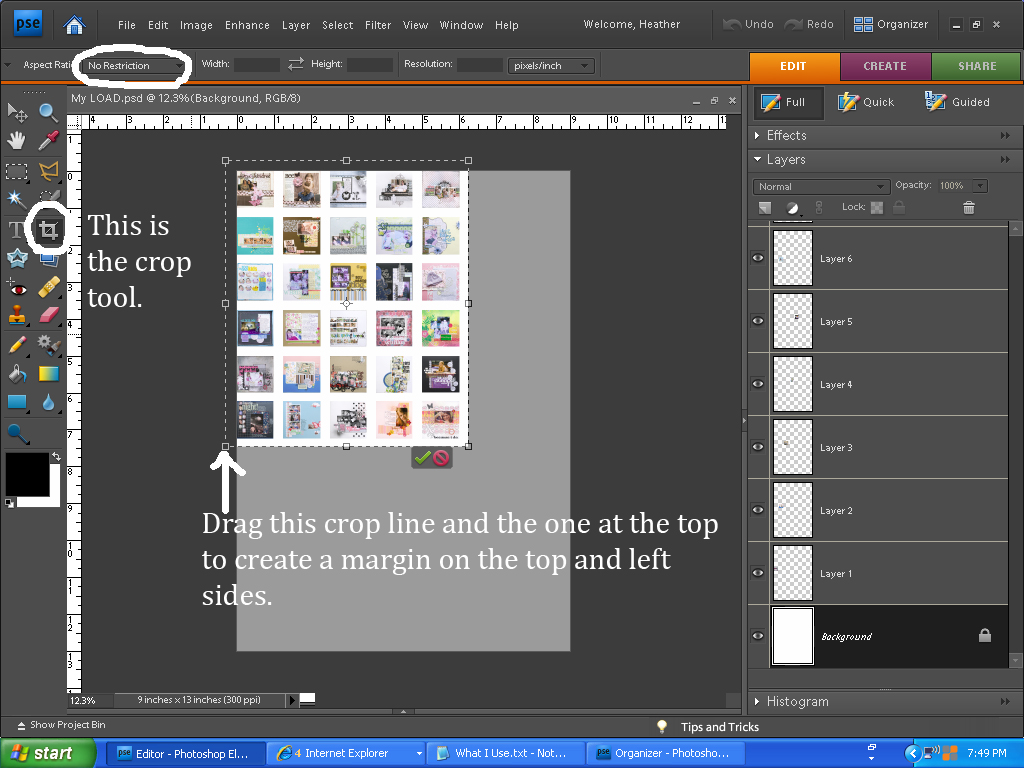This screenshot has height=768, width=1024.
Task: Open the Enhance menu
Action: tap(246, 25)
